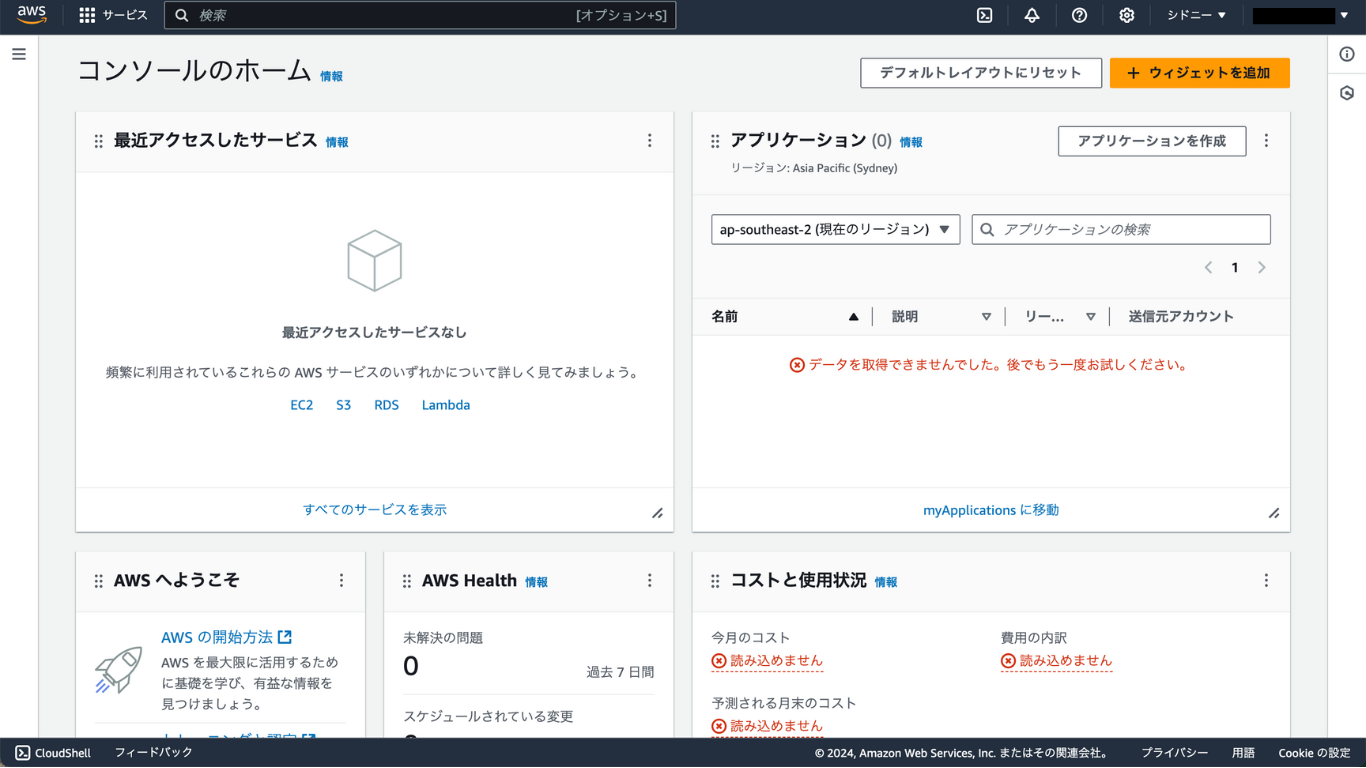1366x768 pixels.
Task: Click 情報 link beside 最近アクセスしたサービス
Action: click(337, 142)
